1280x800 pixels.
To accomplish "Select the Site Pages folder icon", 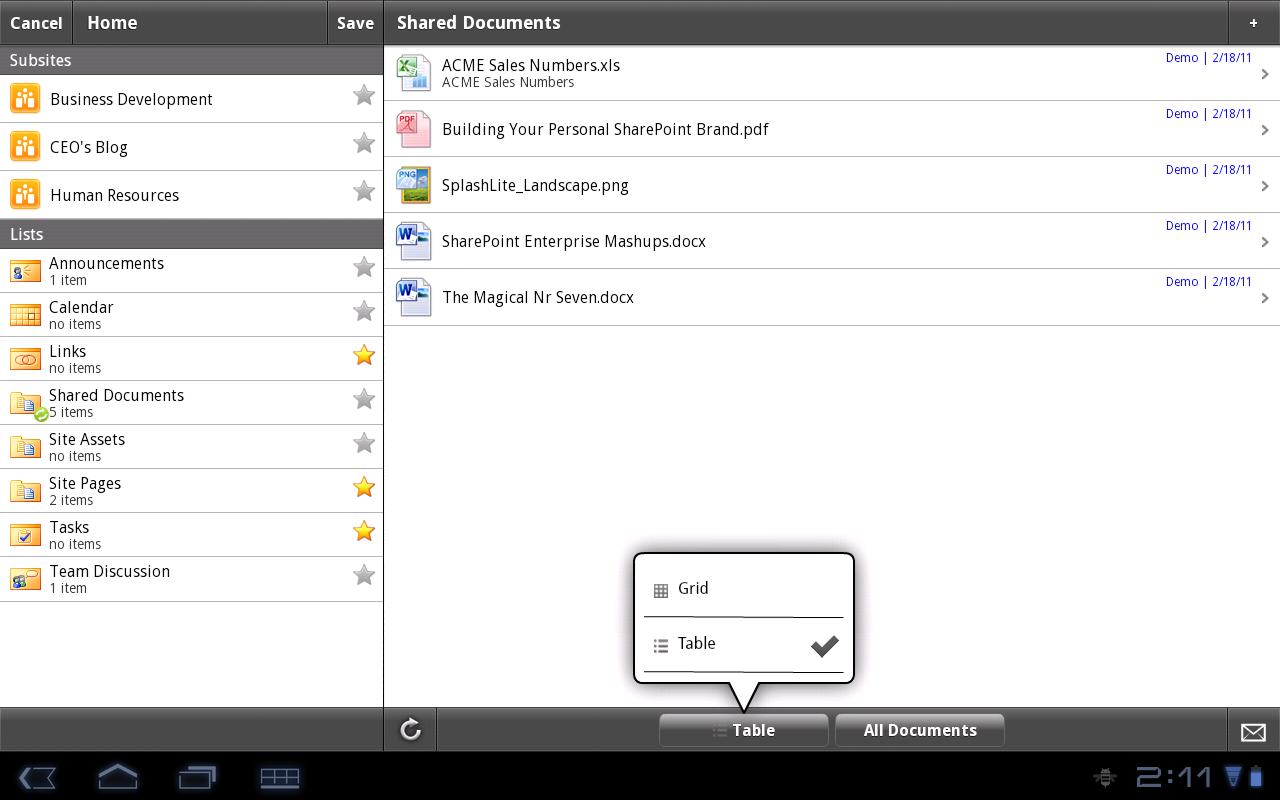I will click(25, 490).
